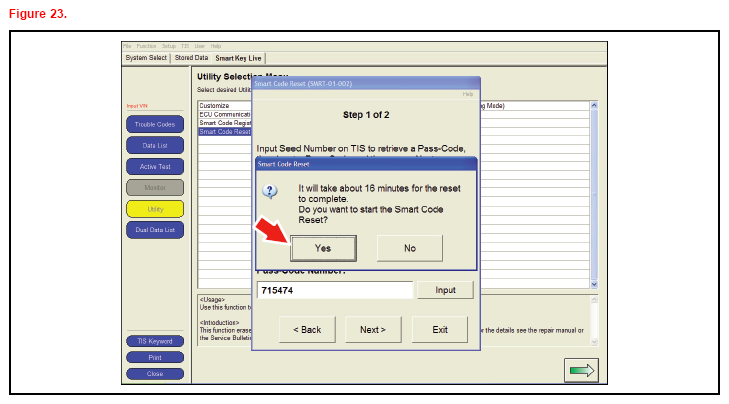Select the Active Test button

(154, 166)
